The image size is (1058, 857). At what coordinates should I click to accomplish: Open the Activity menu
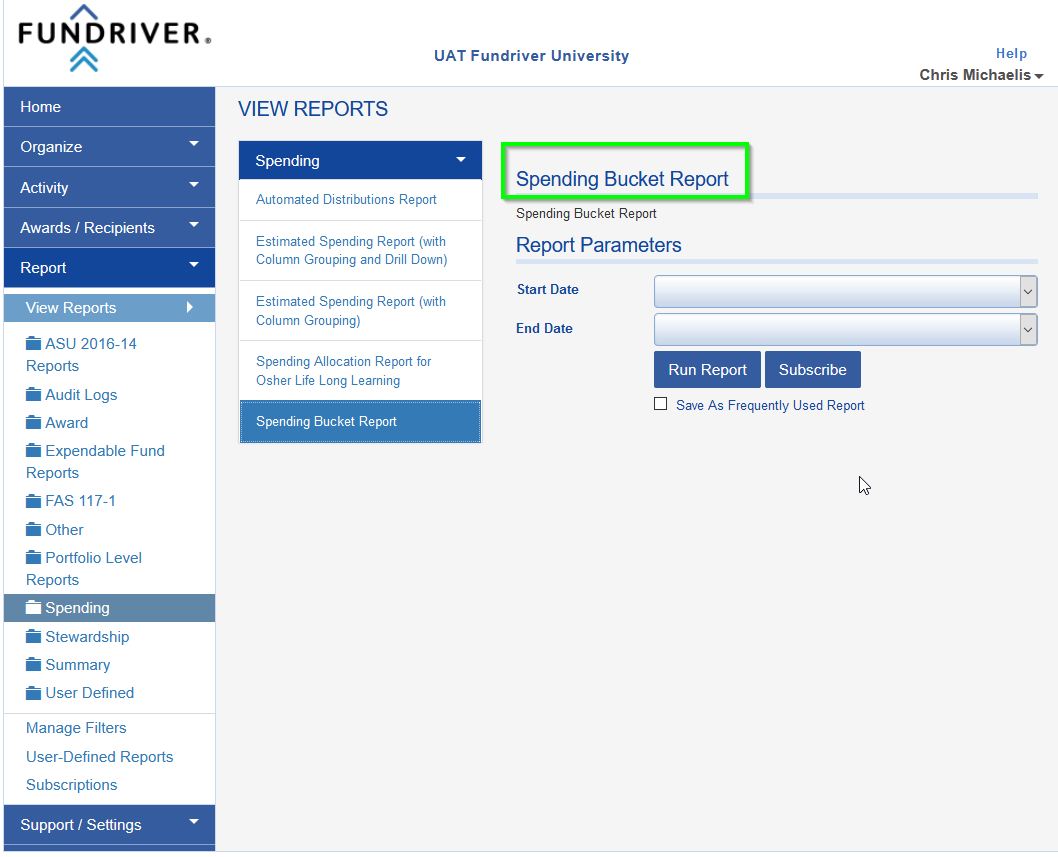[109, 188]
